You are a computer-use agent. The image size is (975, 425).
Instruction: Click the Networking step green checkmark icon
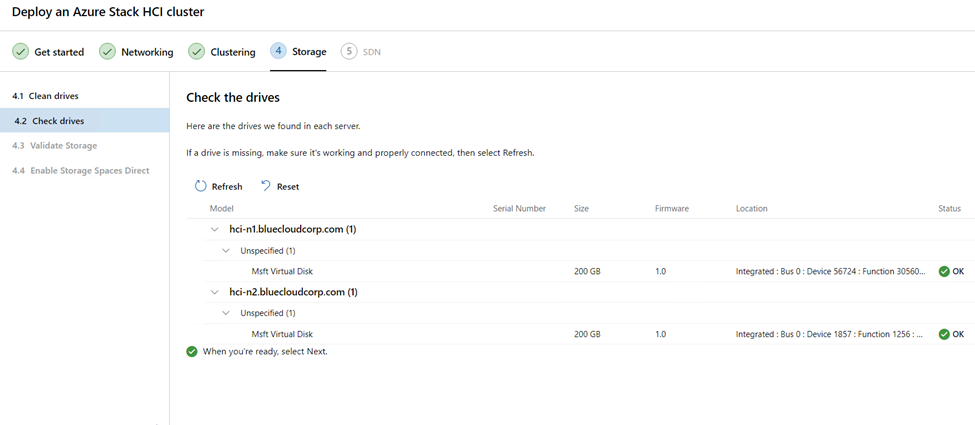click(108, 52)
